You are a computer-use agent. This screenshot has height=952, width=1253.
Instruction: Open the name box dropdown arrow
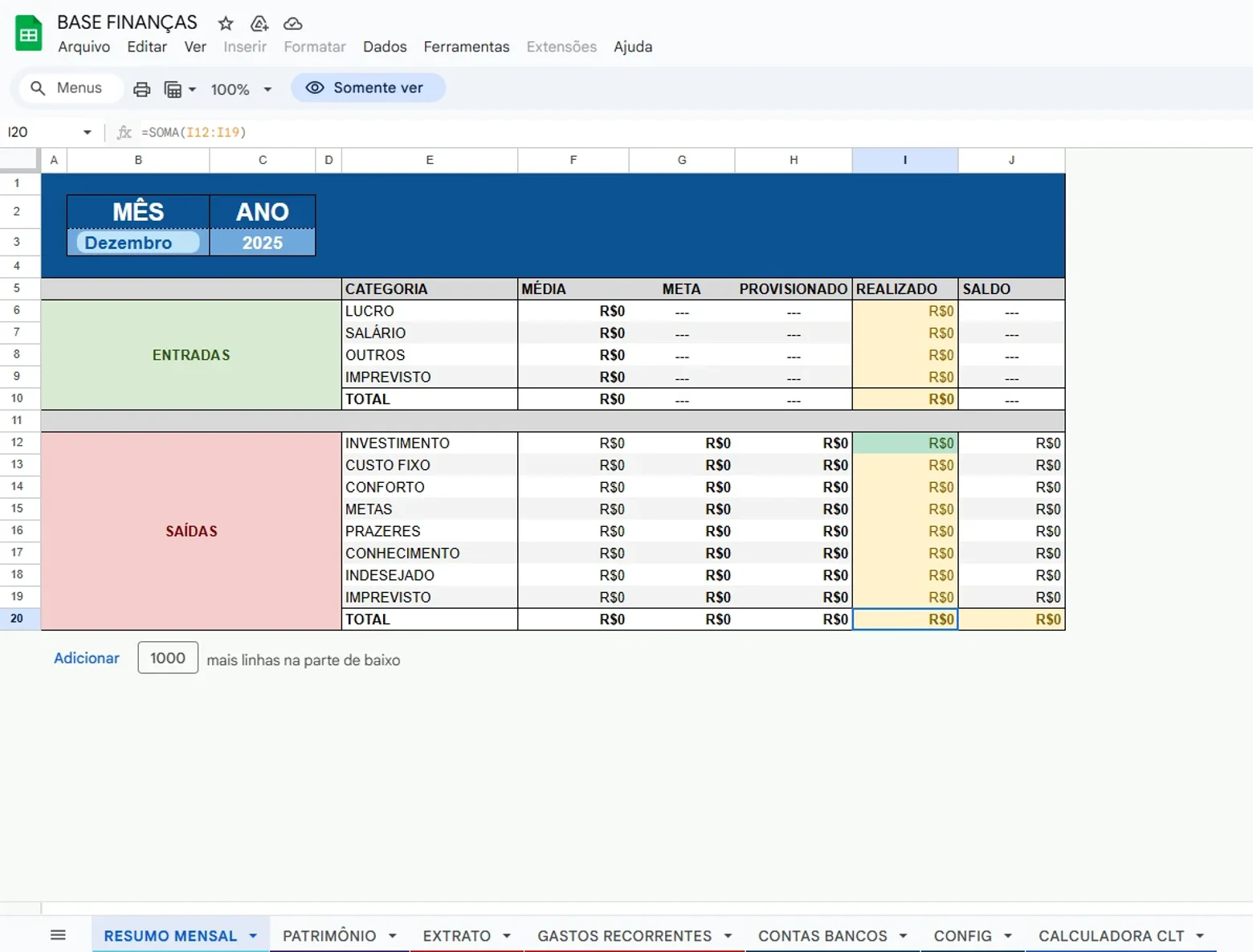pyautogui.click(x=87, y=132)
